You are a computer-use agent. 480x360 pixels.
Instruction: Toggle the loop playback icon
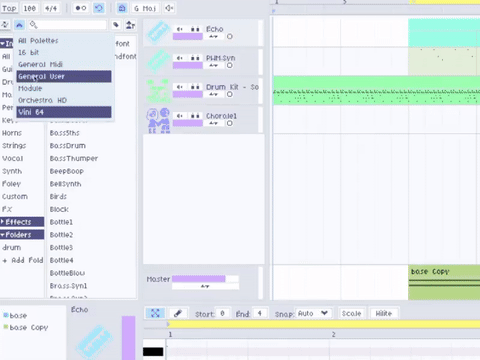pos(99,8)
